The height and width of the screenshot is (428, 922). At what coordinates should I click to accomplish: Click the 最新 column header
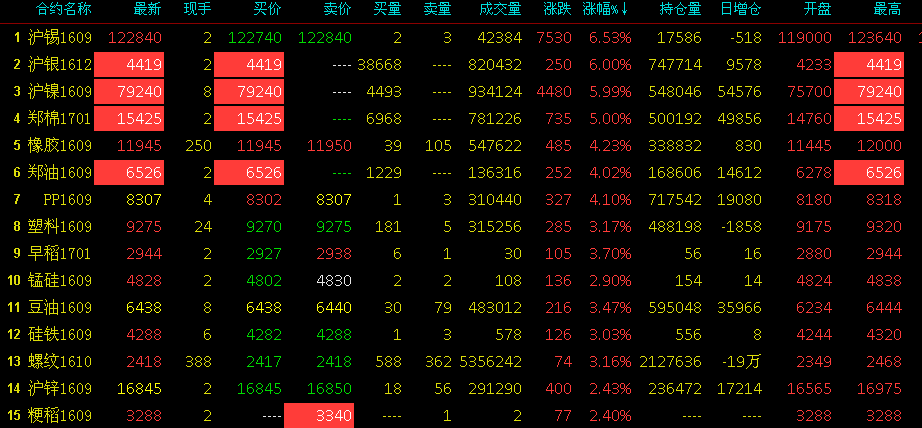[x=148, y=9]
